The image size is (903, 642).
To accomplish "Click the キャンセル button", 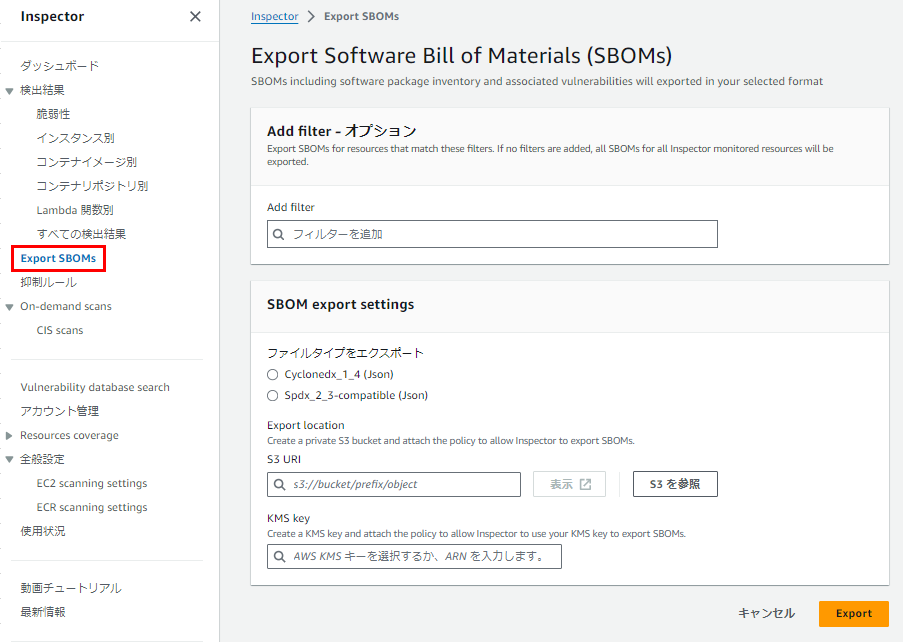I will (x=767, y=614).
